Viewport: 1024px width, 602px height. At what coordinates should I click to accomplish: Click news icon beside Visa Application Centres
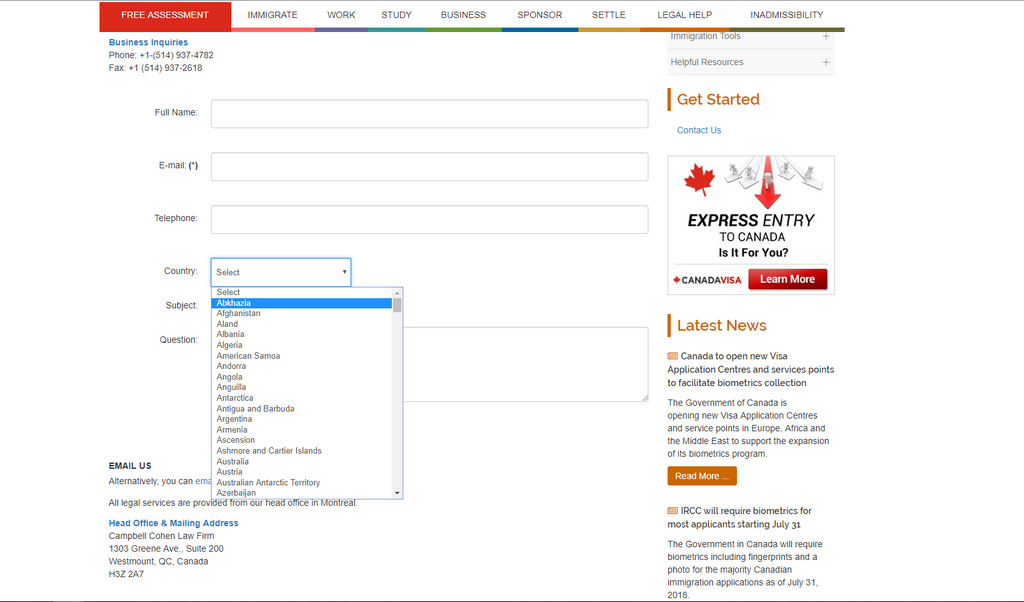[x=673, y=356]
